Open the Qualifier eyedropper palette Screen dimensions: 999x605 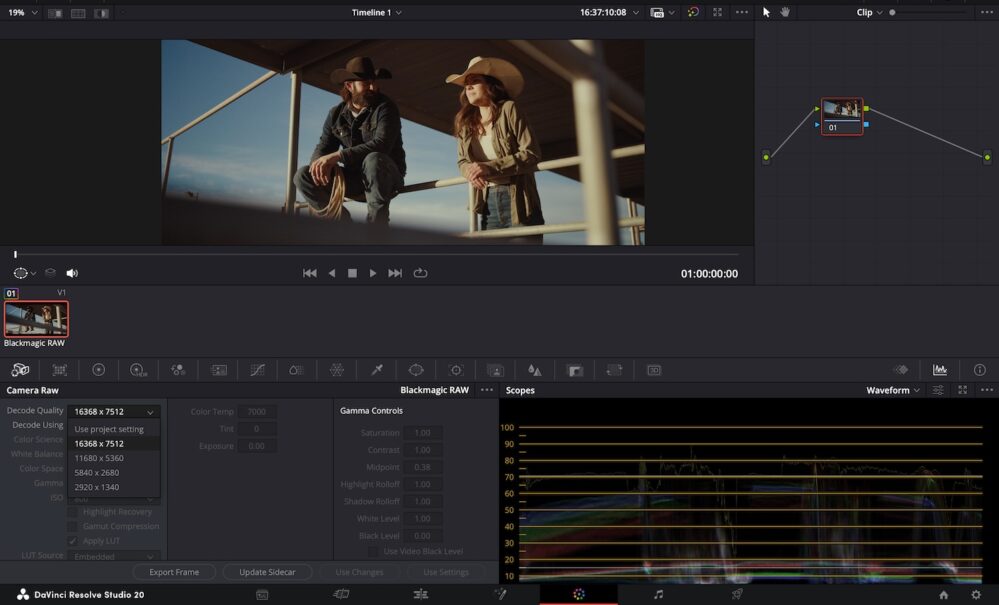377,370
